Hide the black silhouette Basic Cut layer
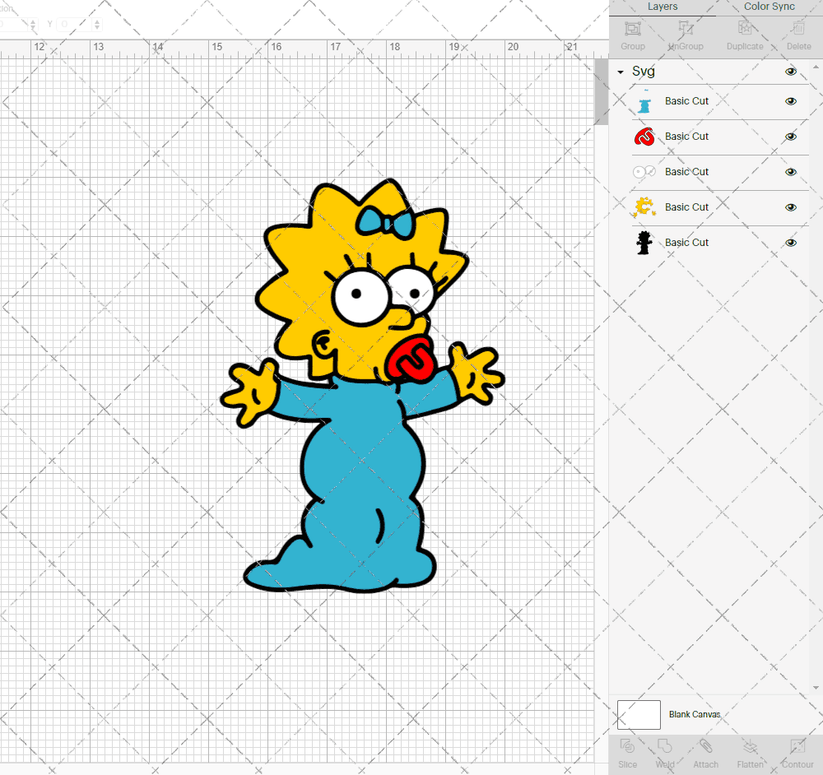This screenshot has width=823, height=775. tap(790, 242)
